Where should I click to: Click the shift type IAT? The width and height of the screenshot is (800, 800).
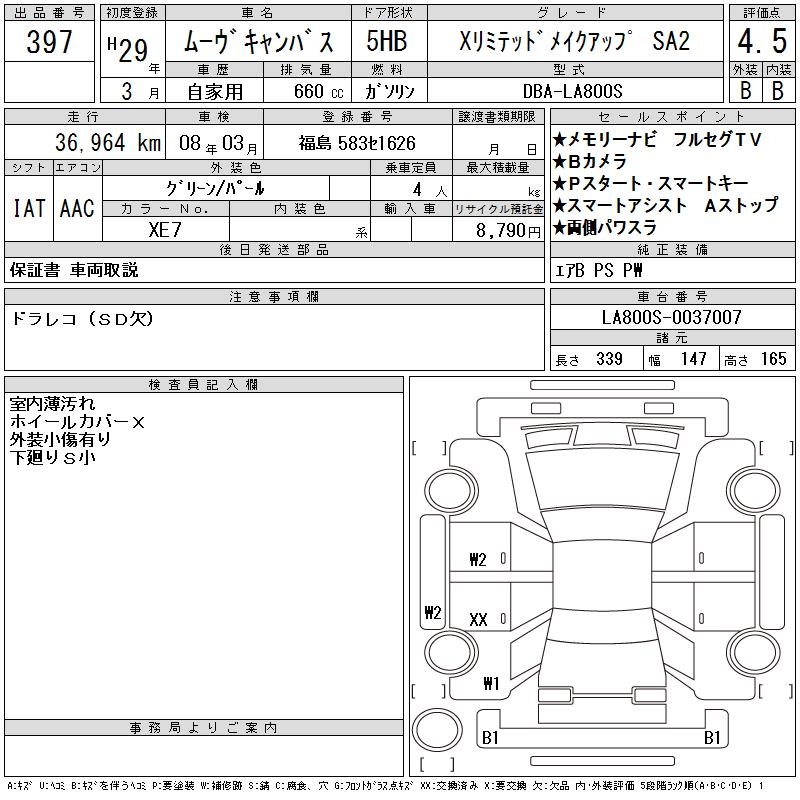click(29, 208)
